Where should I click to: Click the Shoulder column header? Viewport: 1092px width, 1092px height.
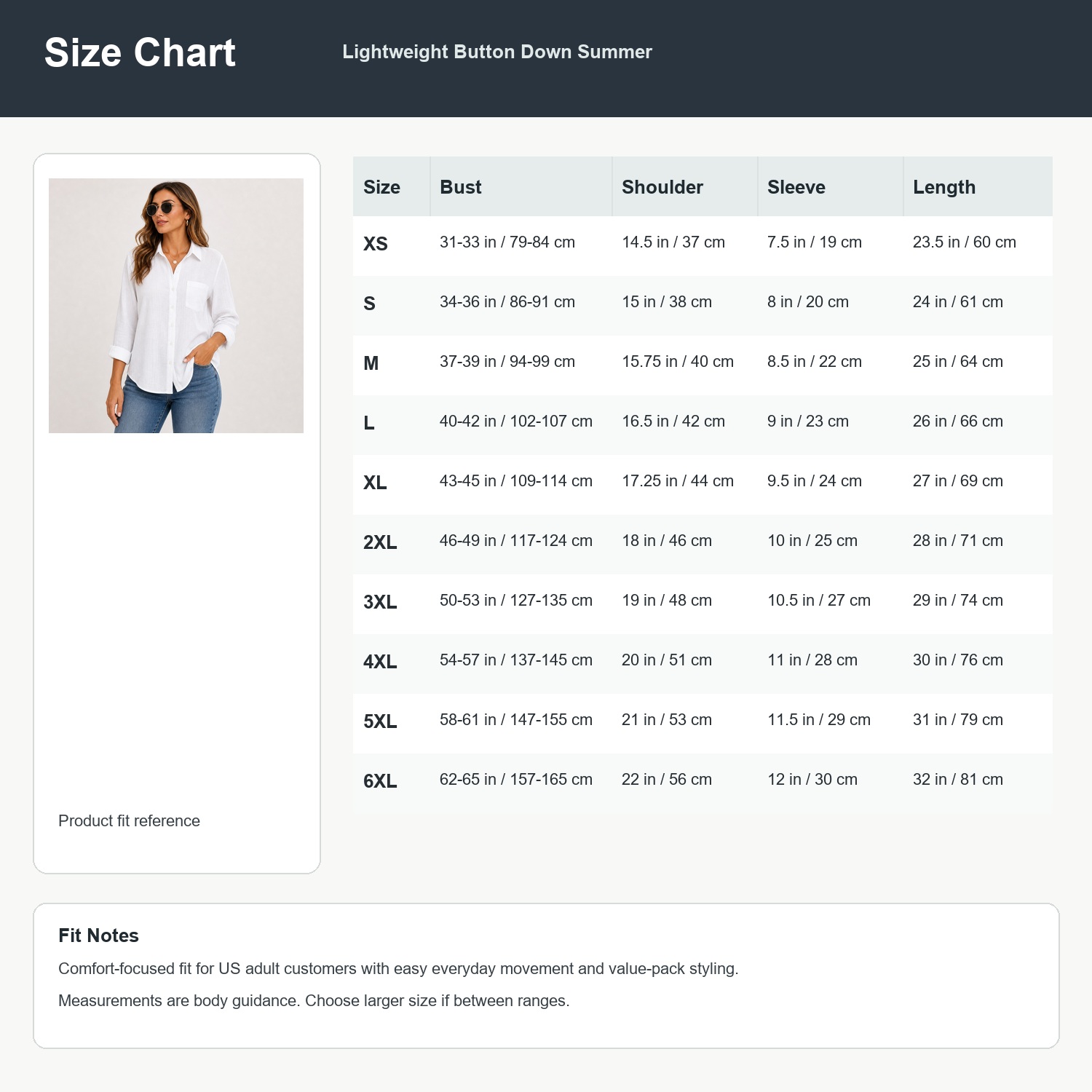(x=662, y=187)
